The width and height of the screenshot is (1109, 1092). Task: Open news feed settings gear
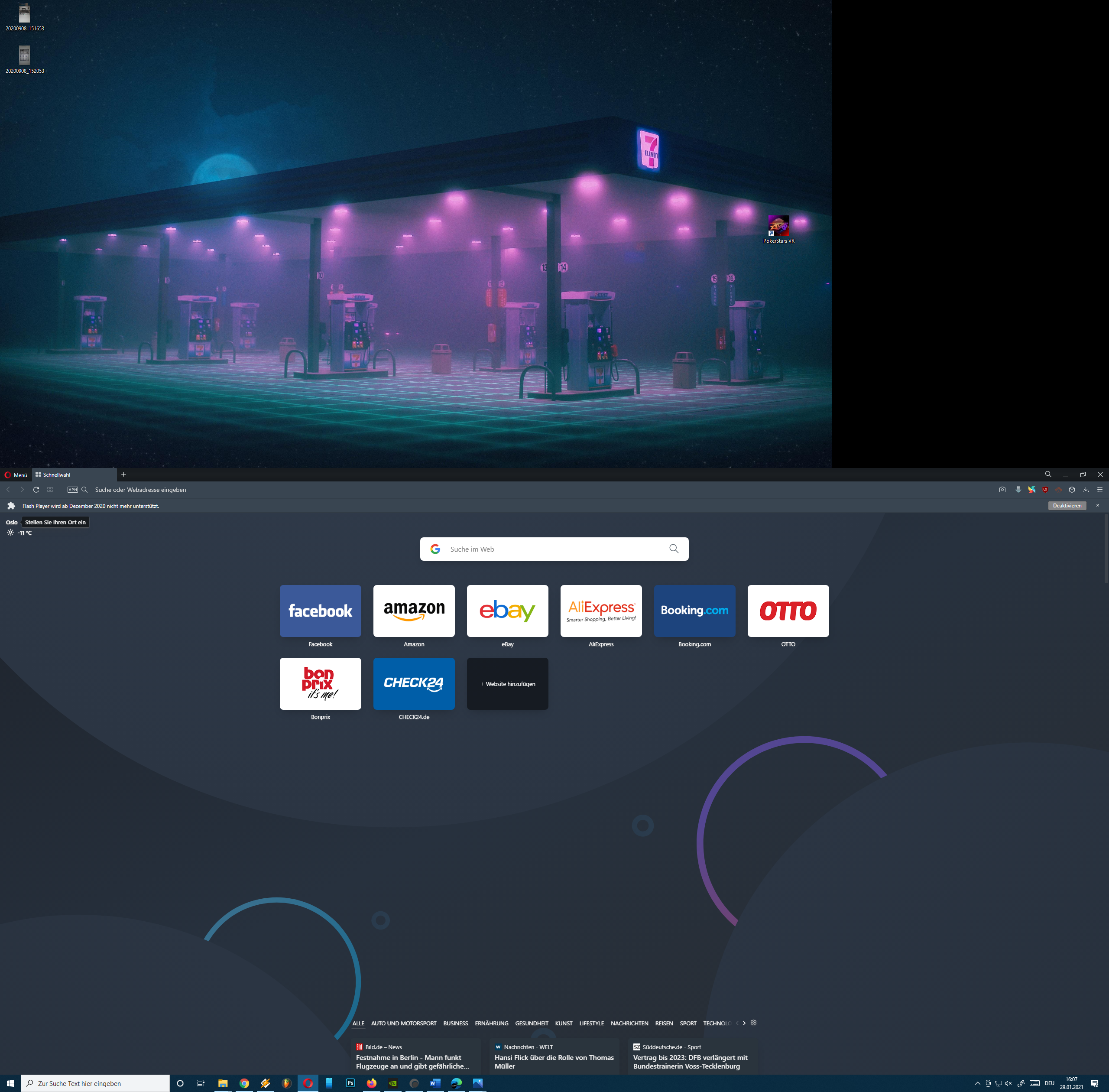pos(753,1023)
